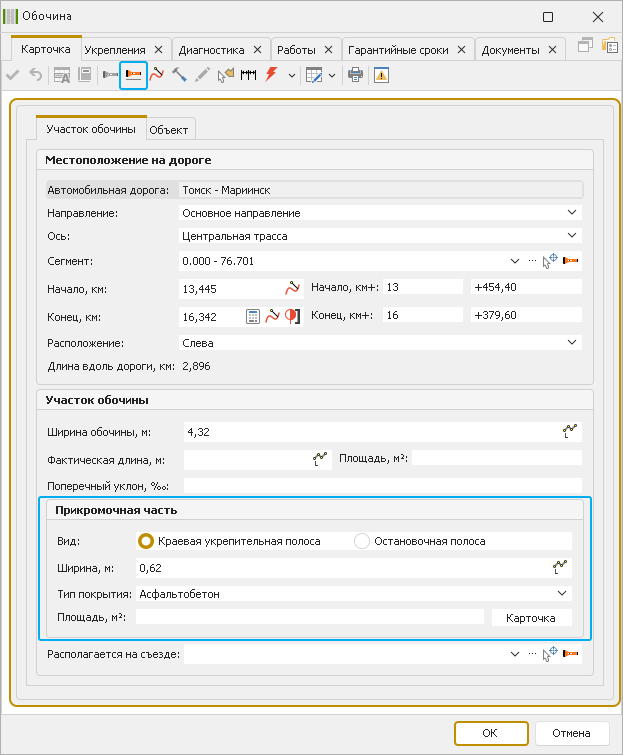The image size is (623, 755).
Task: Click the Поперечный уклон input field
Action: click(368, 485)
